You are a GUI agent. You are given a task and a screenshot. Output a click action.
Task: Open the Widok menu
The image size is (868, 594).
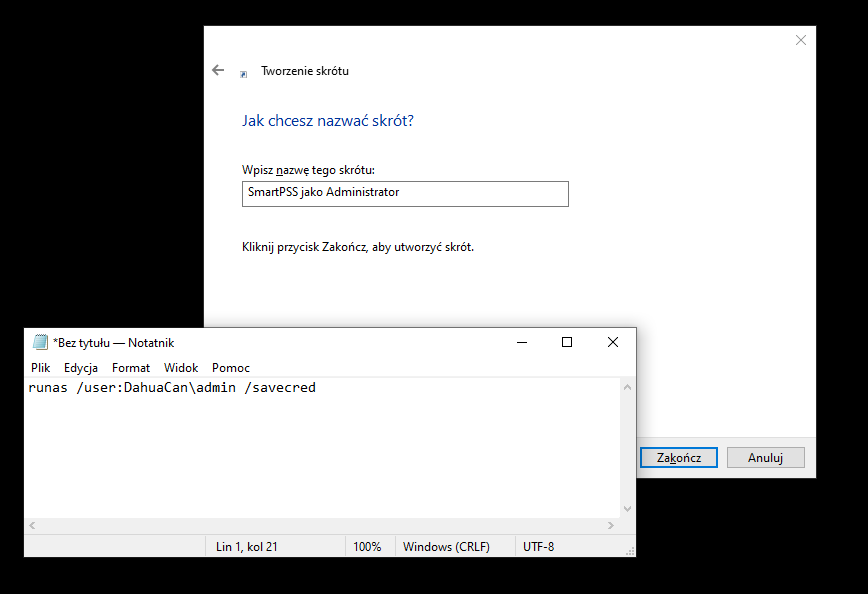pyautogui.click(x=181, y=368)
